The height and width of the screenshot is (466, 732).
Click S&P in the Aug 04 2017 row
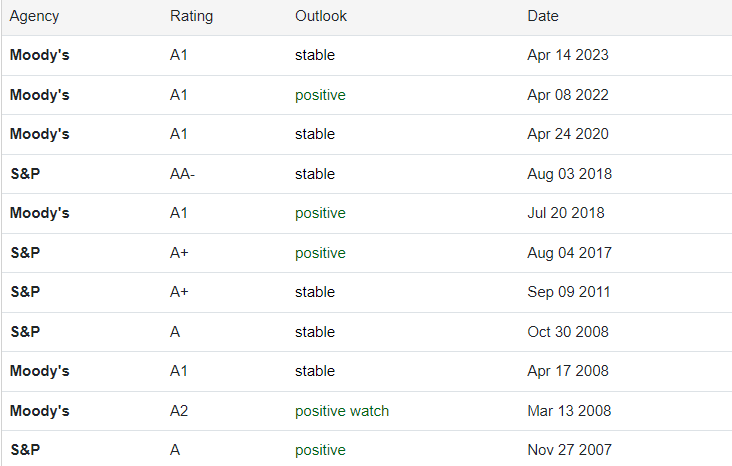click(25, 253)
